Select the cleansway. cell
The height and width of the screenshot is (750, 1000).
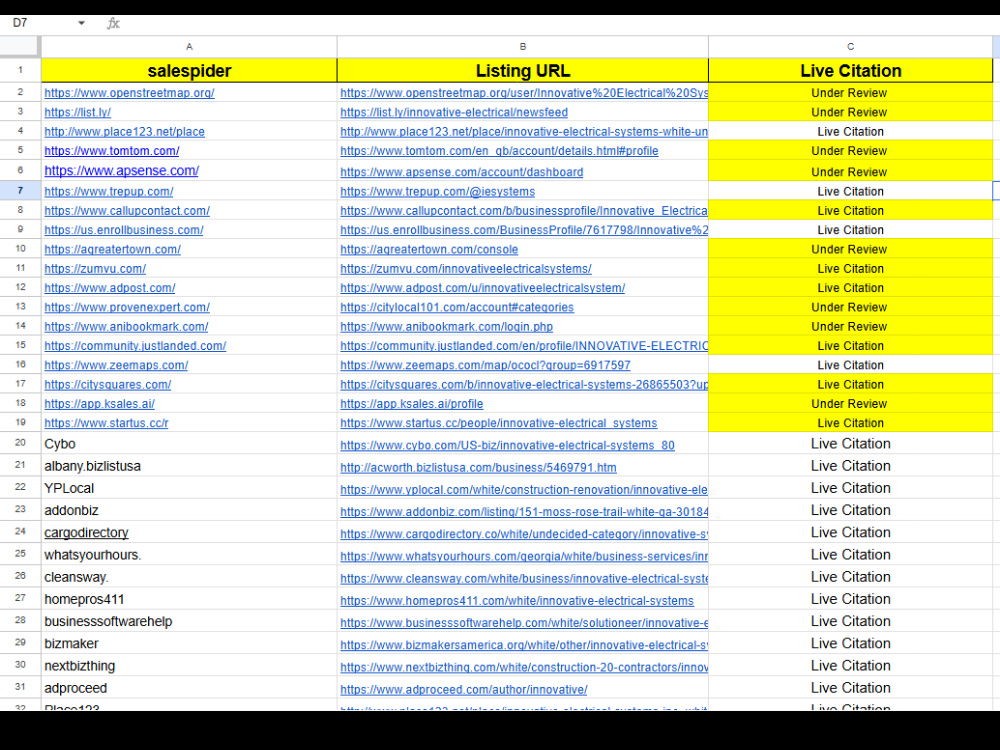click(189, 577)
